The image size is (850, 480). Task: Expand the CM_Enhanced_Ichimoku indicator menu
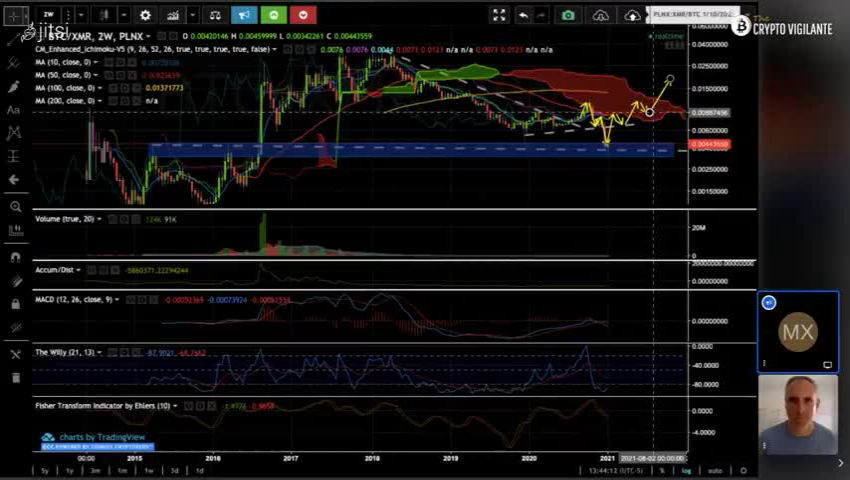click(274, 49)
